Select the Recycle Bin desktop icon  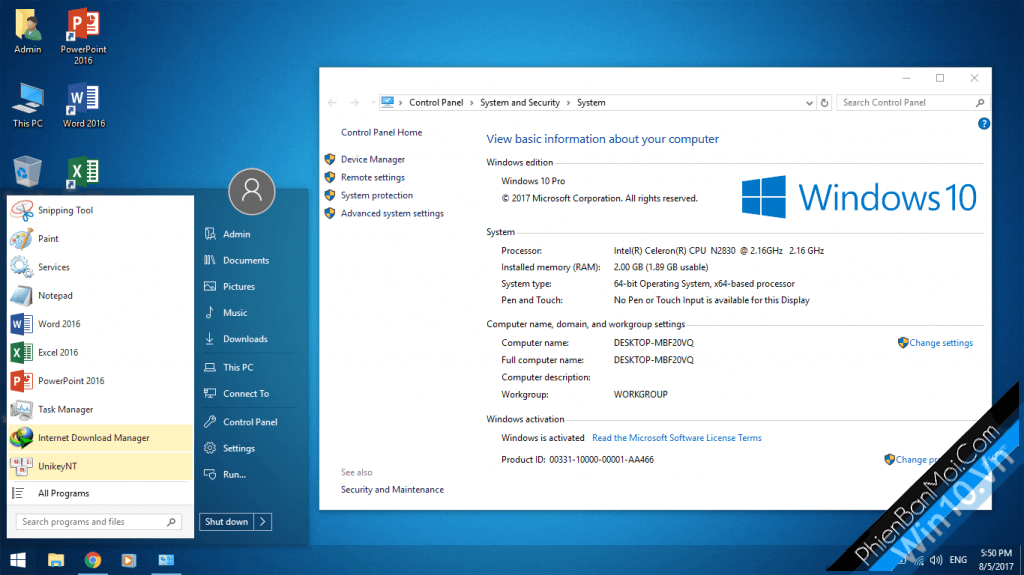coord(27,172)
